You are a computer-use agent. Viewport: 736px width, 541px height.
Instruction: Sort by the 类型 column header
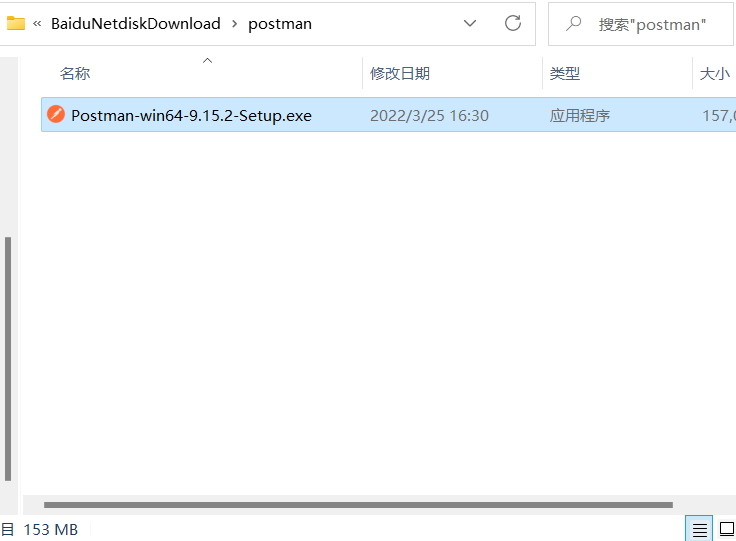pos(565,74)
